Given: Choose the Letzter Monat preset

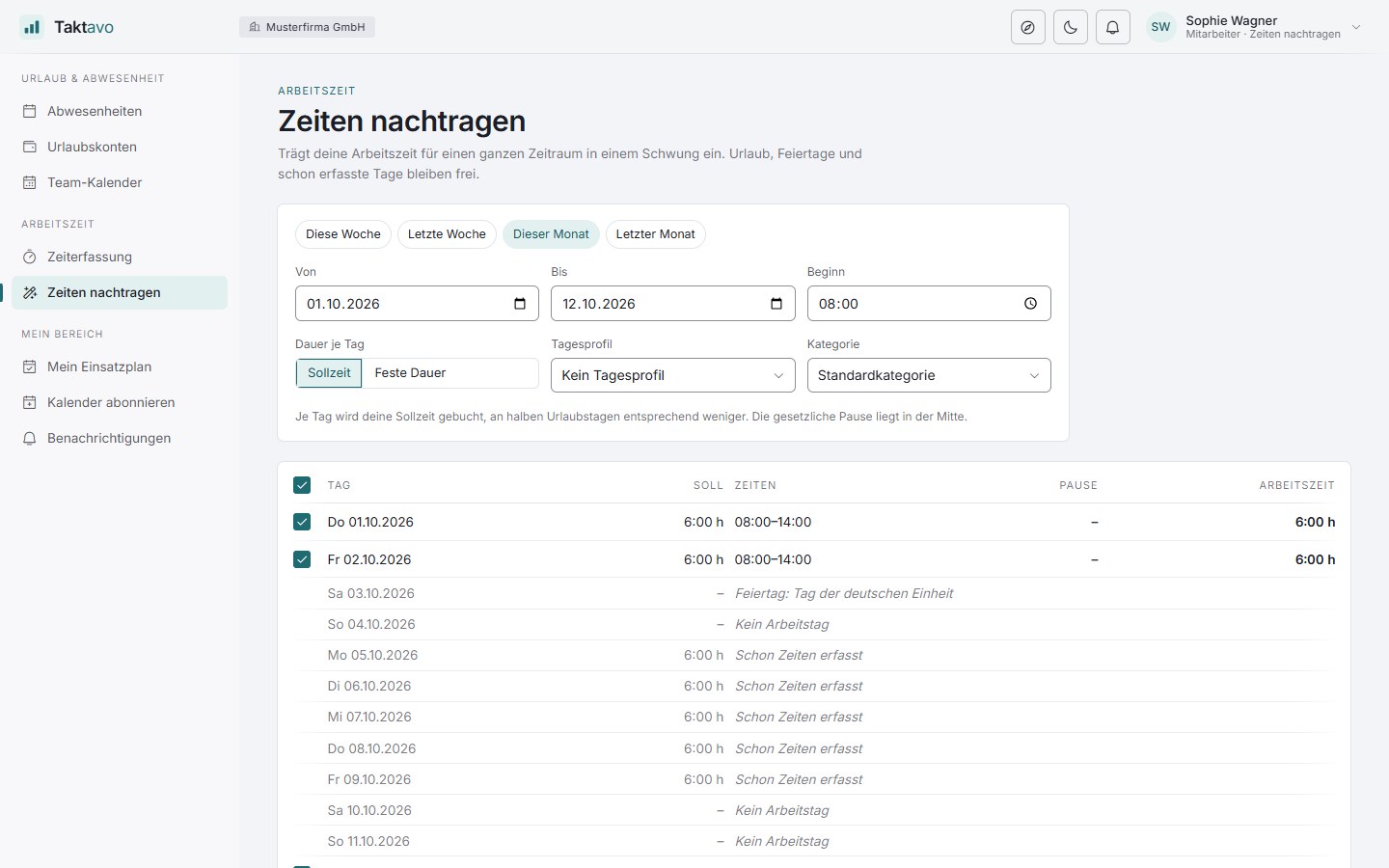Looking at the screenshot, I should tap(656, 234).
